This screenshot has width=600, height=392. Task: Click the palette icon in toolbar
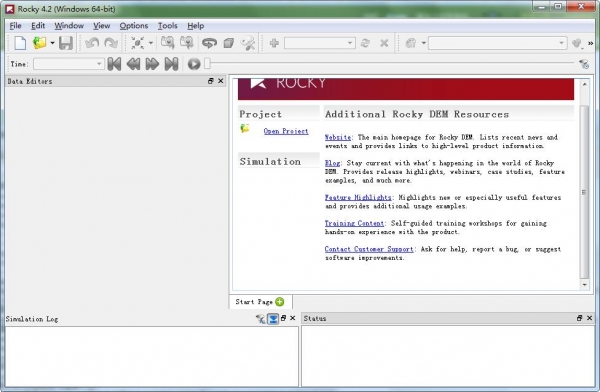(411, 43)
